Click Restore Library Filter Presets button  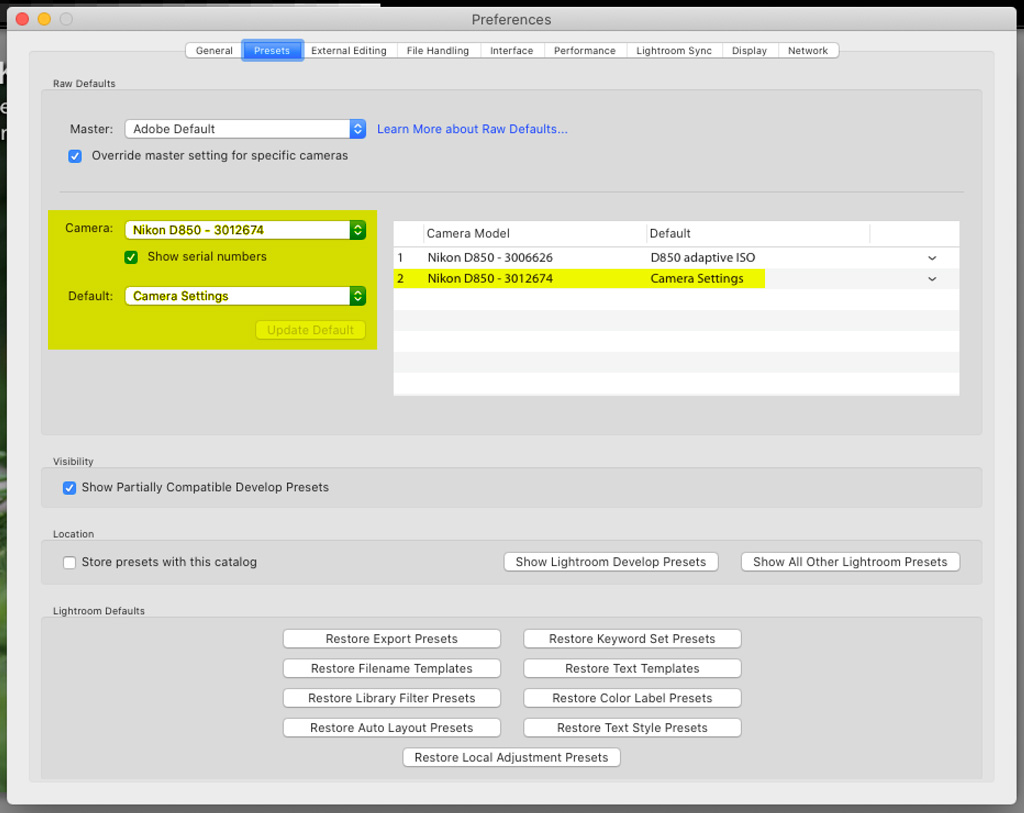[x=392, y=698]
